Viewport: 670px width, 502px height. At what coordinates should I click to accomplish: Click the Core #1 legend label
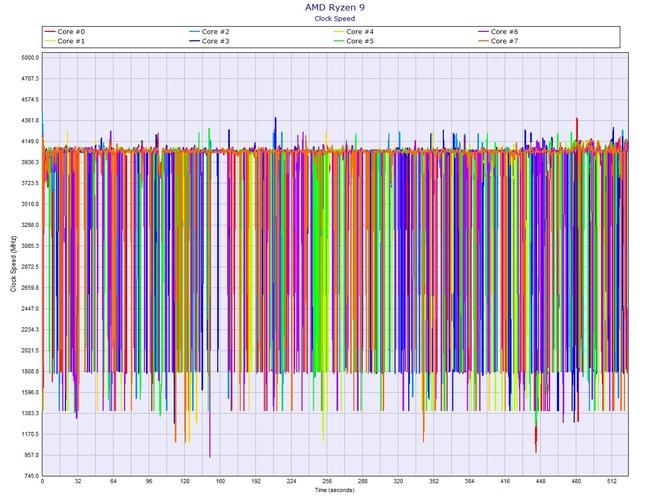(71, 41)
